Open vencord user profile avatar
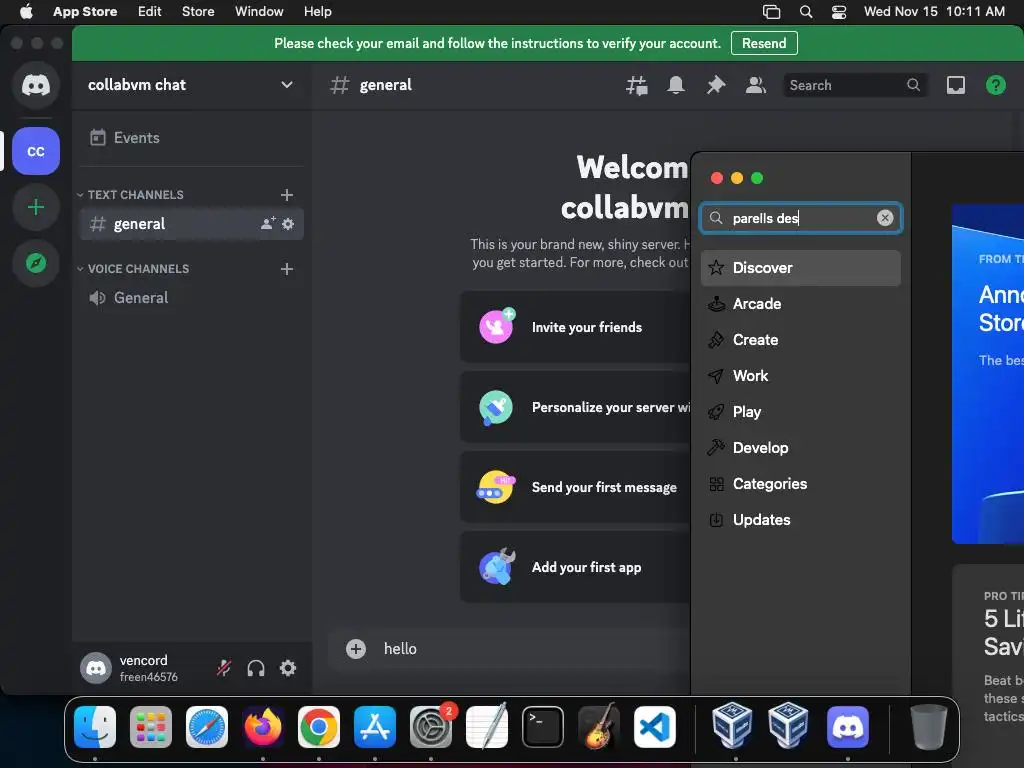1024x768 pixels. [x=96, y=668]
